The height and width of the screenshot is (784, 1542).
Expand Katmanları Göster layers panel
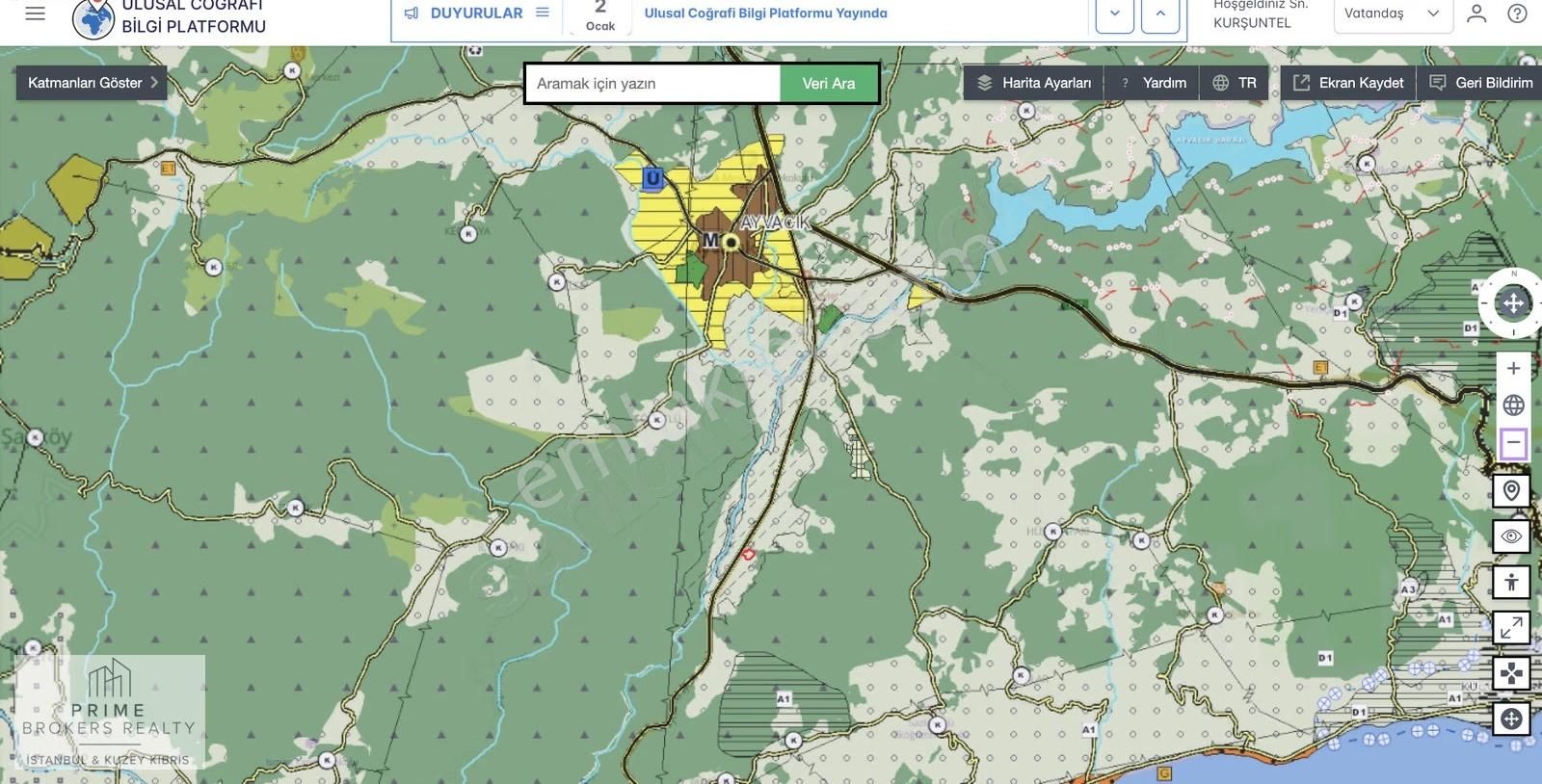[92, 83]
